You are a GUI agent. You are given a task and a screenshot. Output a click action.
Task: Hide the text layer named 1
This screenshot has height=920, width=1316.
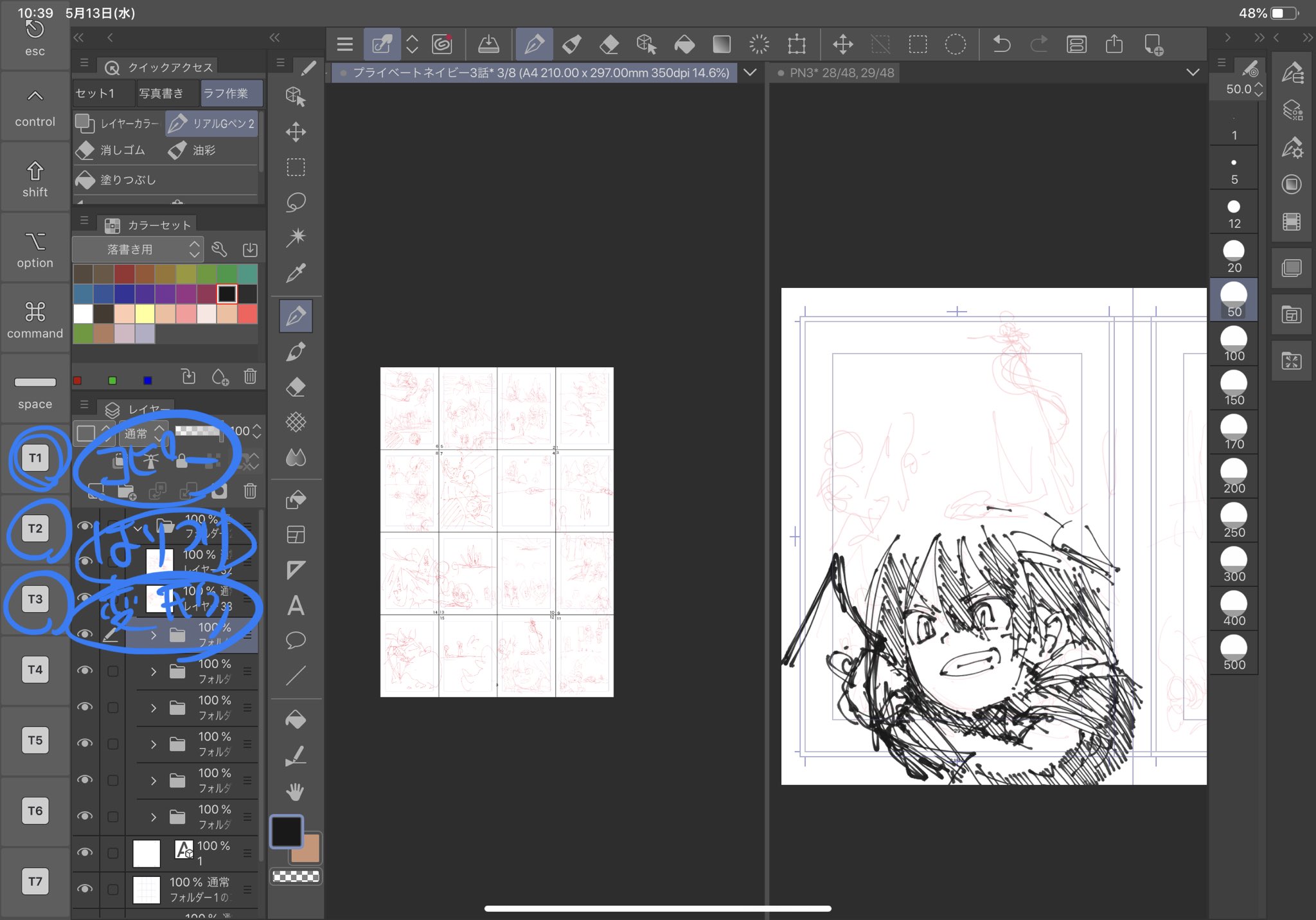pyautogui.click(x=84, y=852)
